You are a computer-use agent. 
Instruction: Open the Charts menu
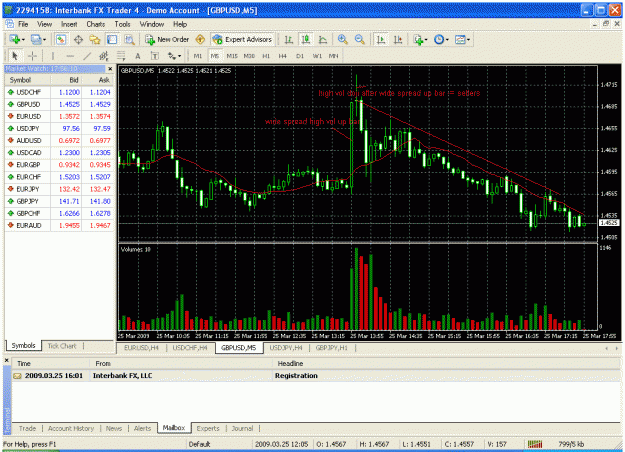[x=96, y=24]
